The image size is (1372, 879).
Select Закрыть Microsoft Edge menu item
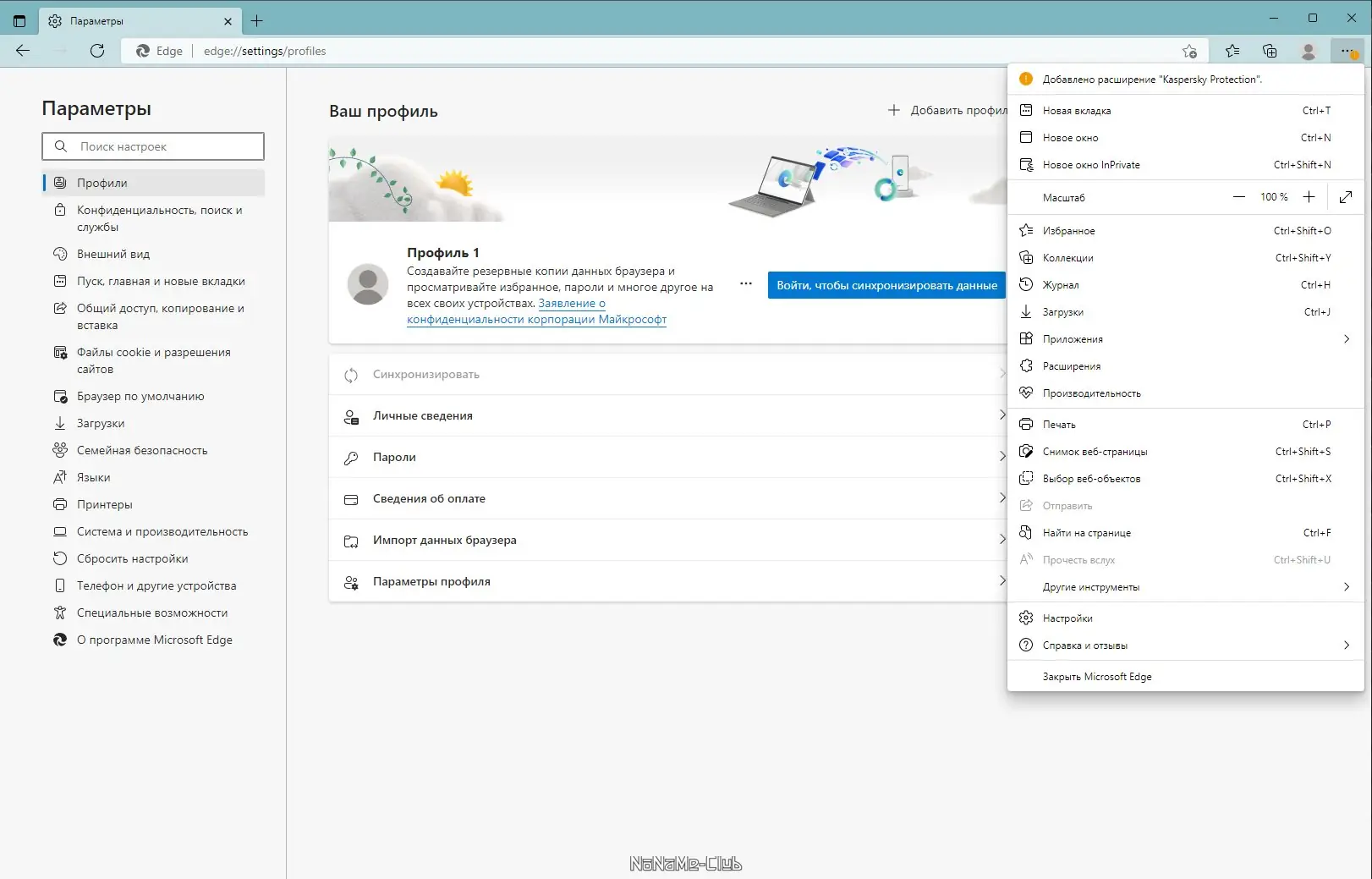click(x=1186, y=676)
